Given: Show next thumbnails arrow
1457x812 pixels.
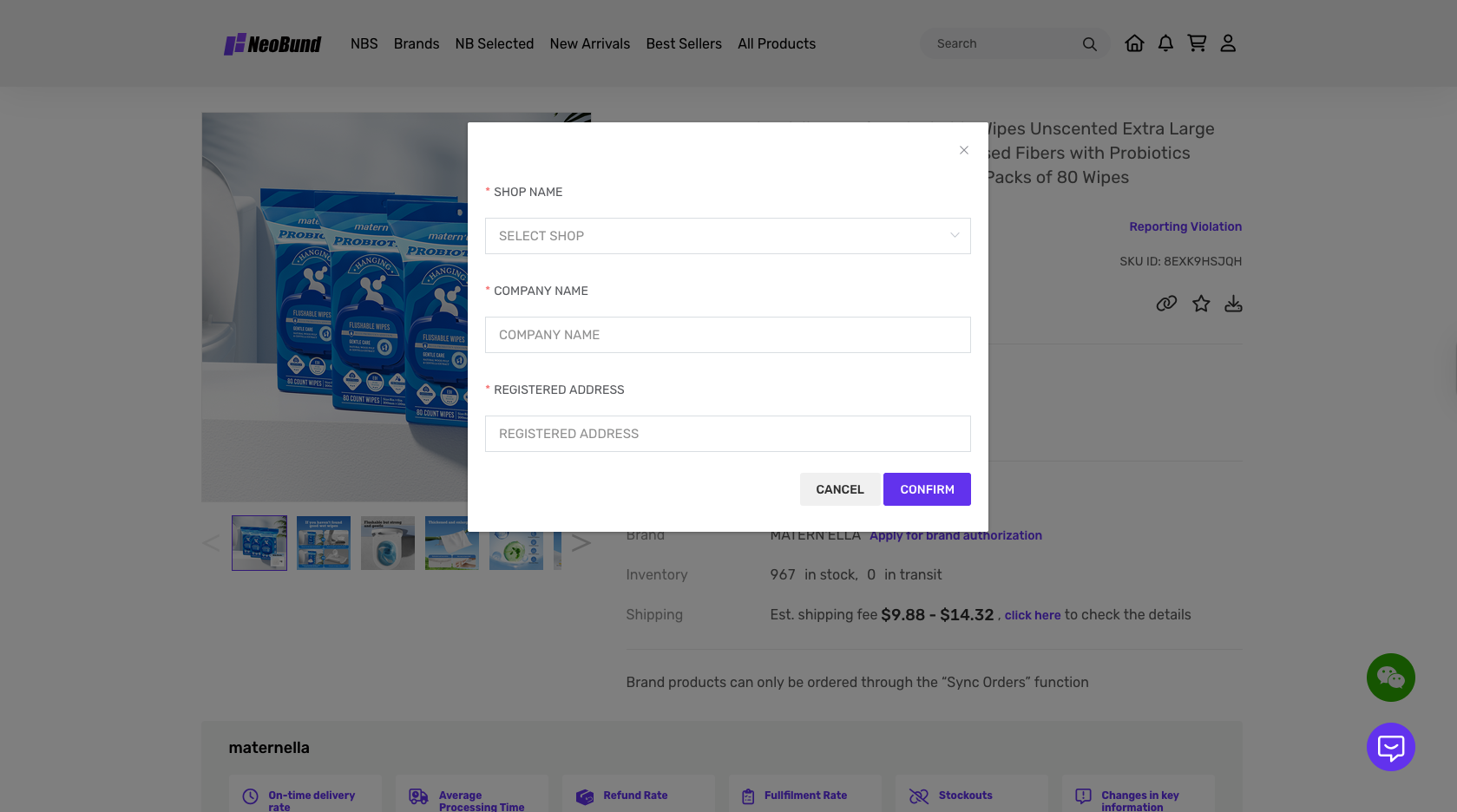Looking at the screenshot, I should [x=581, y=543].
